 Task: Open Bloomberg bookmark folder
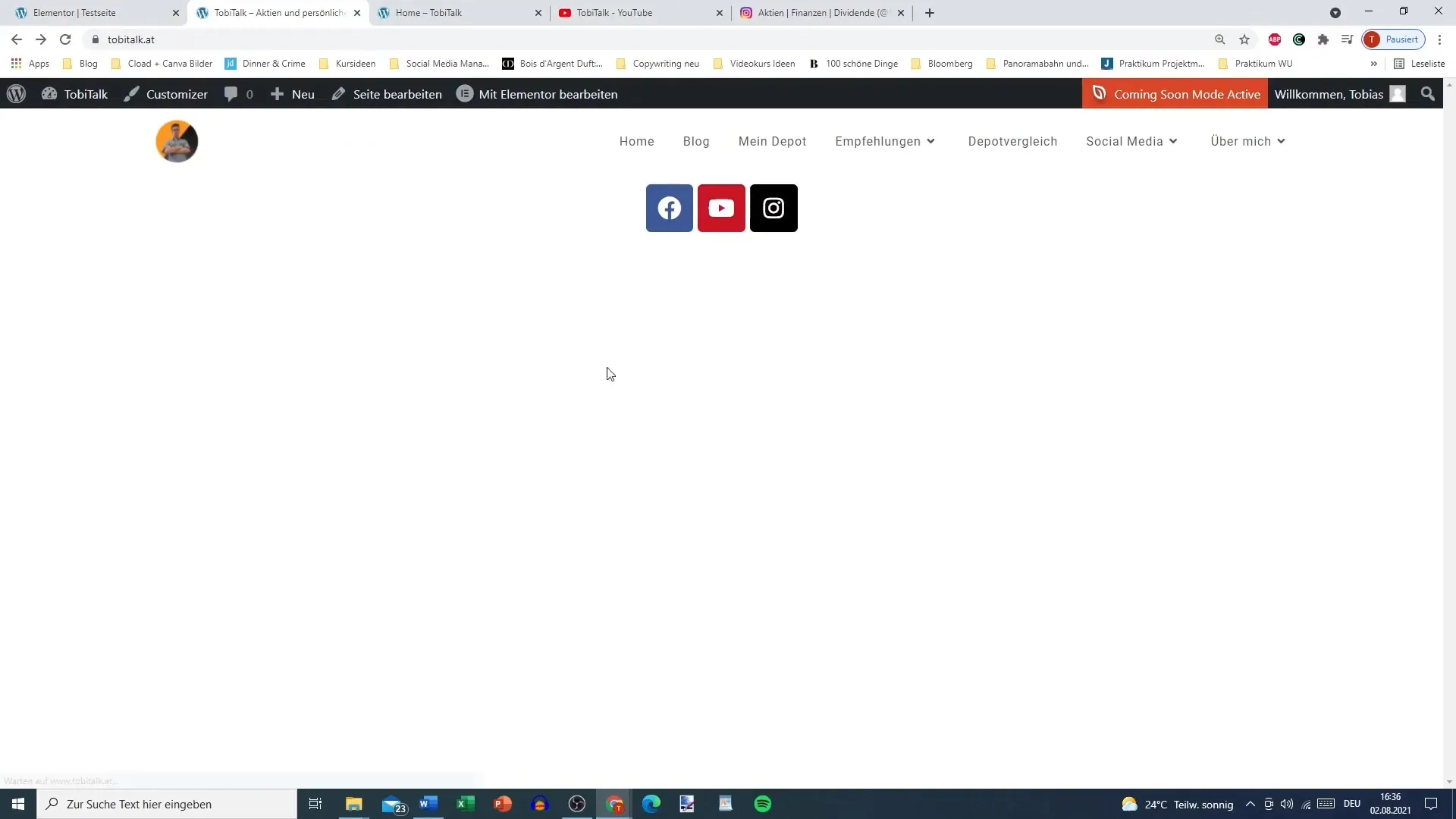(x=942, y=64)
